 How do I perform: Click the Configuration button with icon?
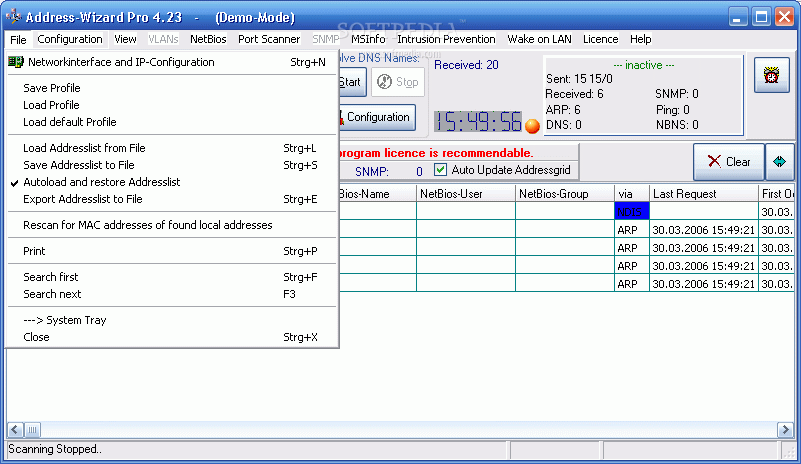tap(377, 117)
